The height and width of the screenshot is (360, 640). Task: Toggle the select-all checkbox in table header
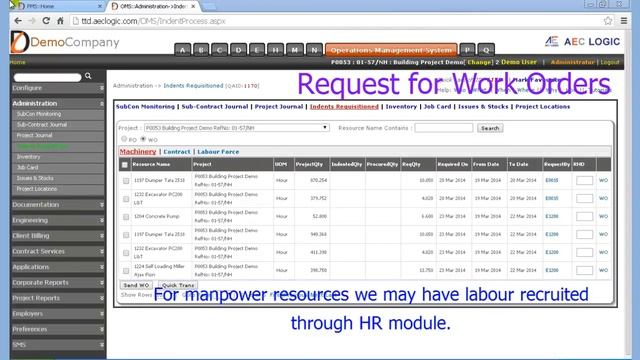coord(124,165)
